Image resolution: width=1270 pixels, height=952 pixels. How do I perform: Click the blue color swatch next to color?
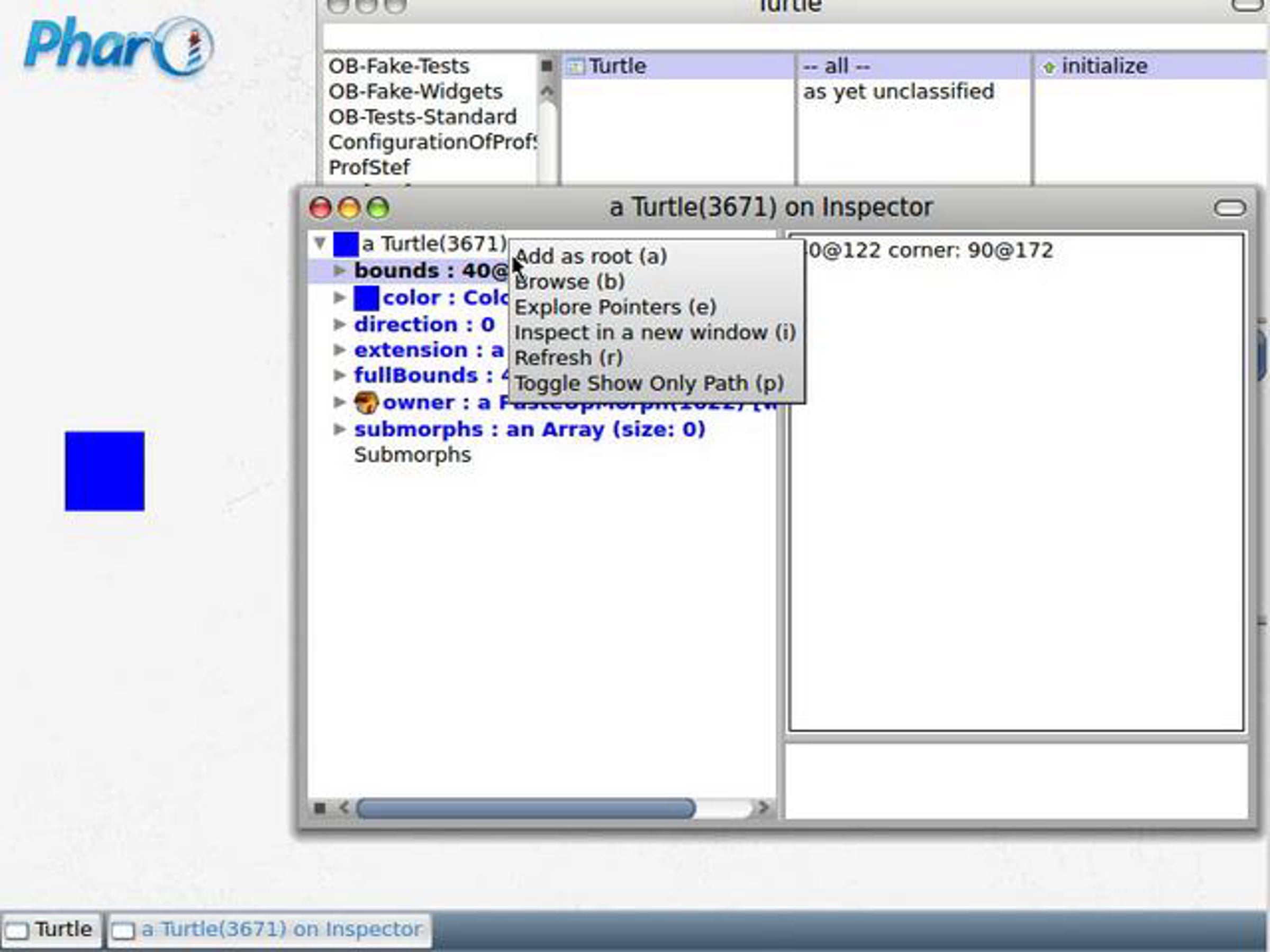point(366,298)
